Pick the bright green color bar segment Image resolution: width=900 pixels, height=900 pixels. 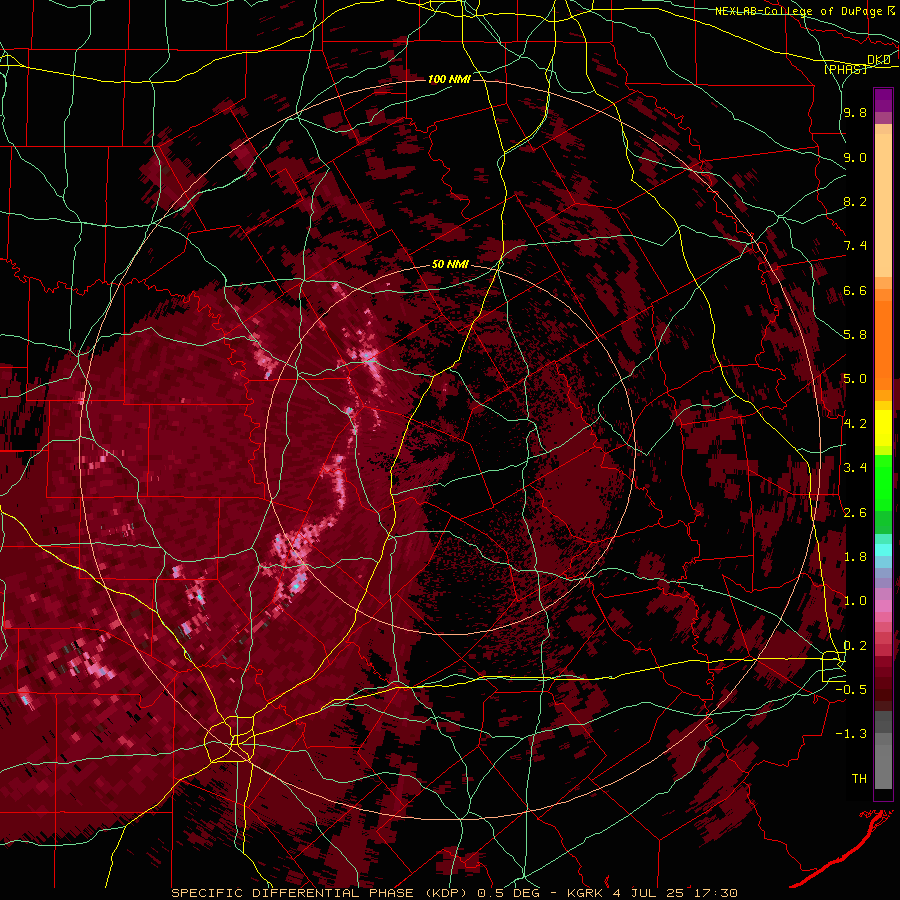(x=883, y=481)
